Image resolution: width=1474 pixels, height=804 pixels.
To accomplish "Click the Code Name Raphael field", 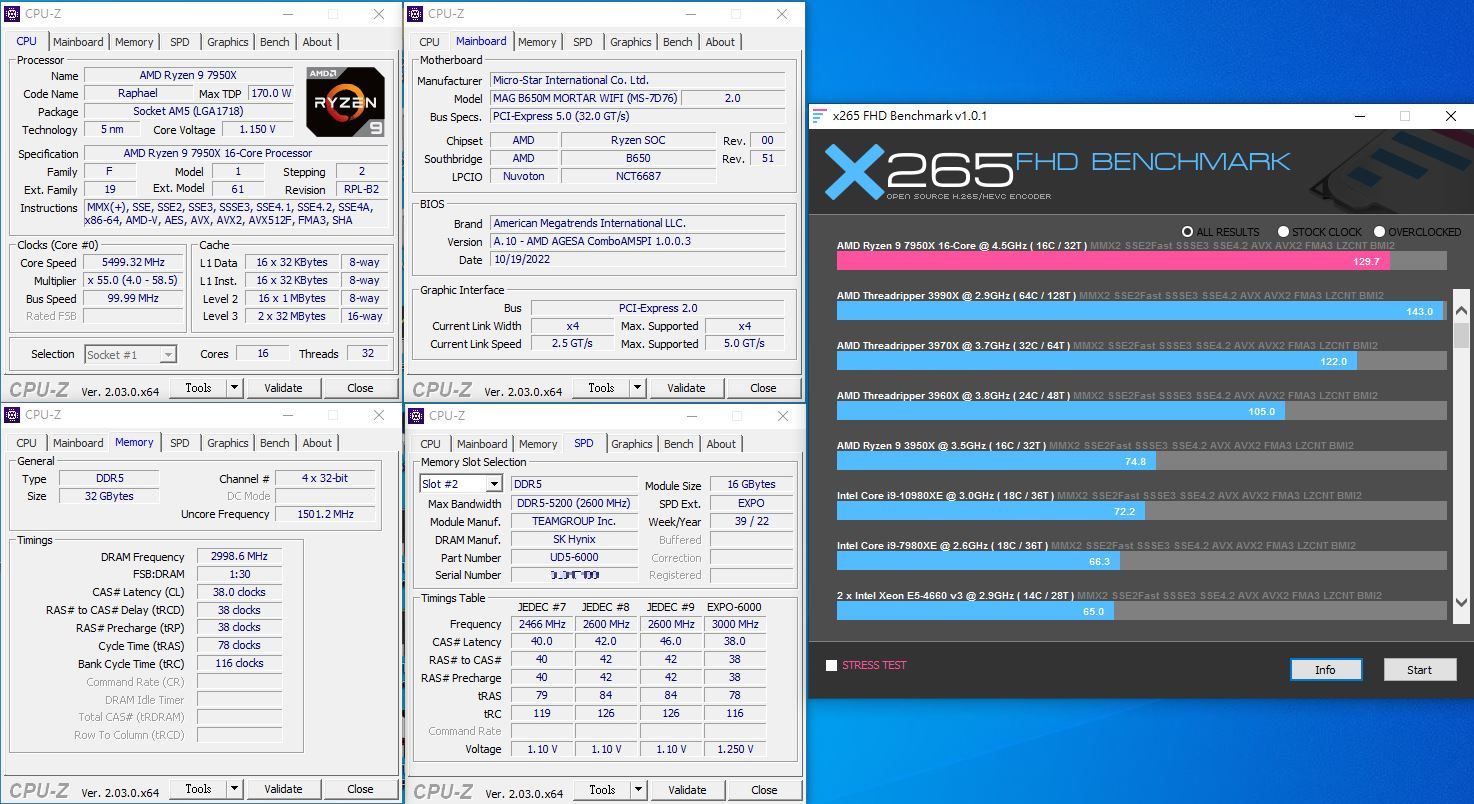I will 138,93.
